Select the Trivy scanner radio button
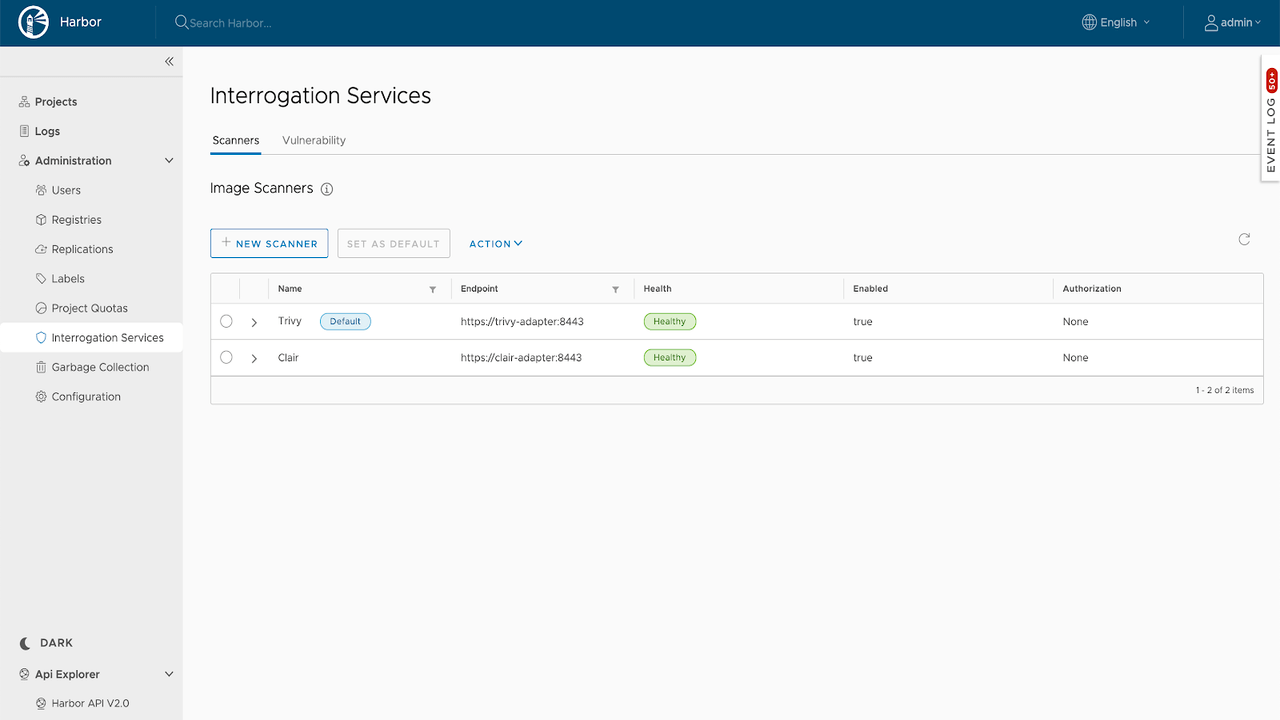This screenshot has height=720, width=1280. click(226, 321)
